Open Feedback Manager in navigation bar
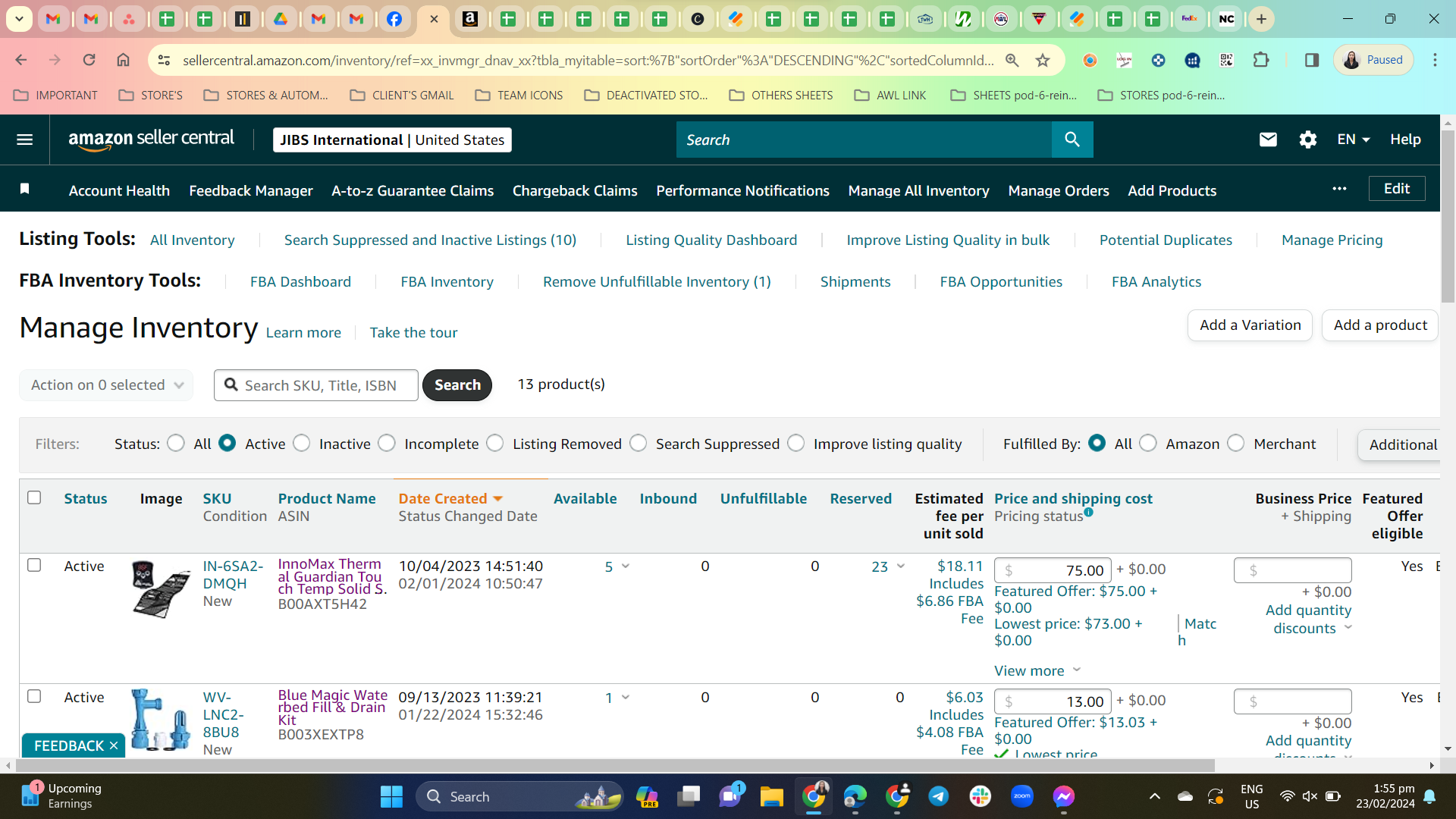 [x=251, y=190]
